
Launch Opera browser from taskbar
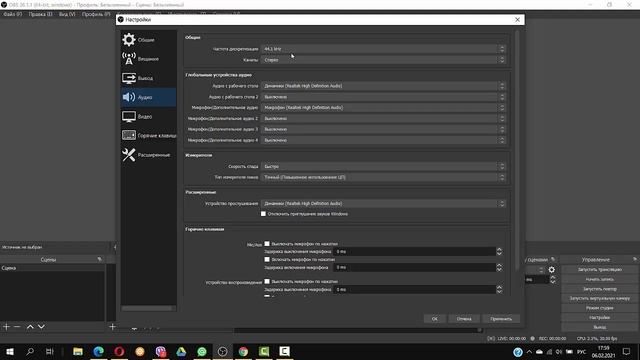(119, 351)
